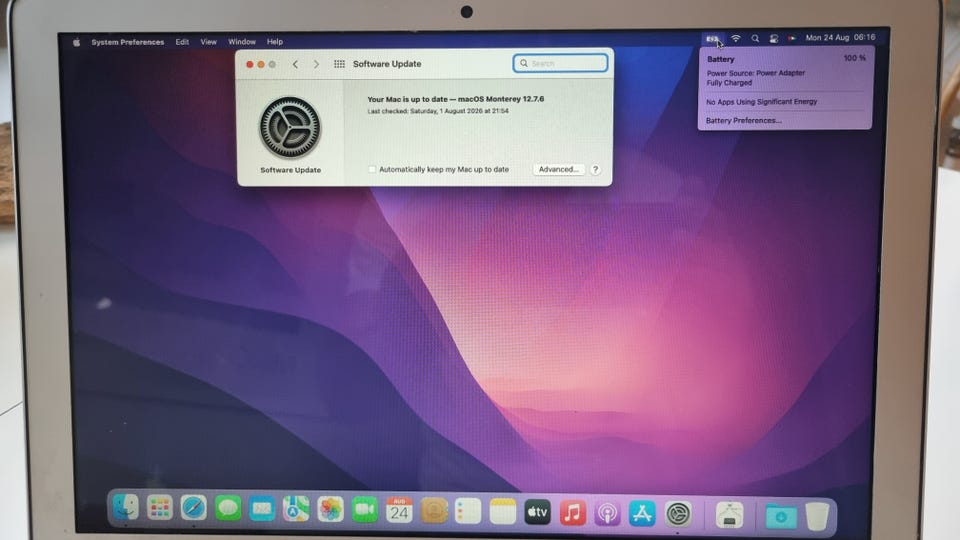Open Reminders app in the Dock
Screen dimensions: 960x540
[x=468, y=511]
